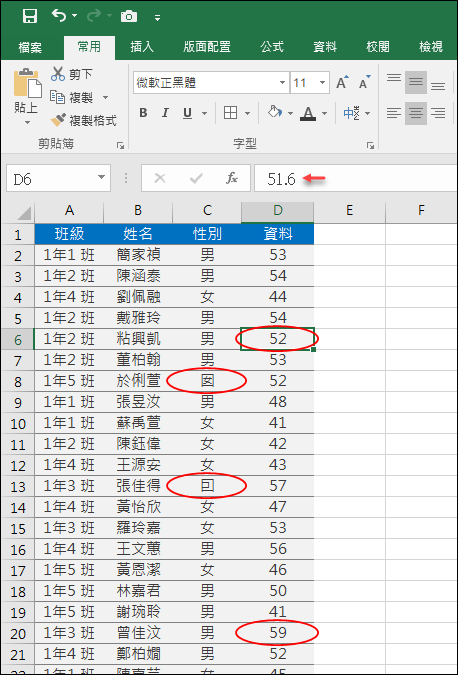458x675 pixels.
Task: Expand the phonetic guide dropdown arrow
Action: (x=368, y=114)
